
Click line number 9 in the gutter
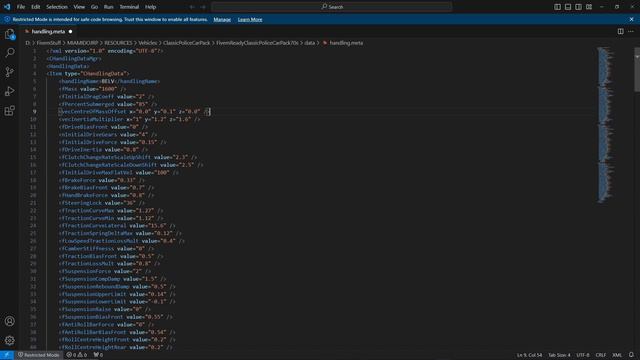(34, 111)
